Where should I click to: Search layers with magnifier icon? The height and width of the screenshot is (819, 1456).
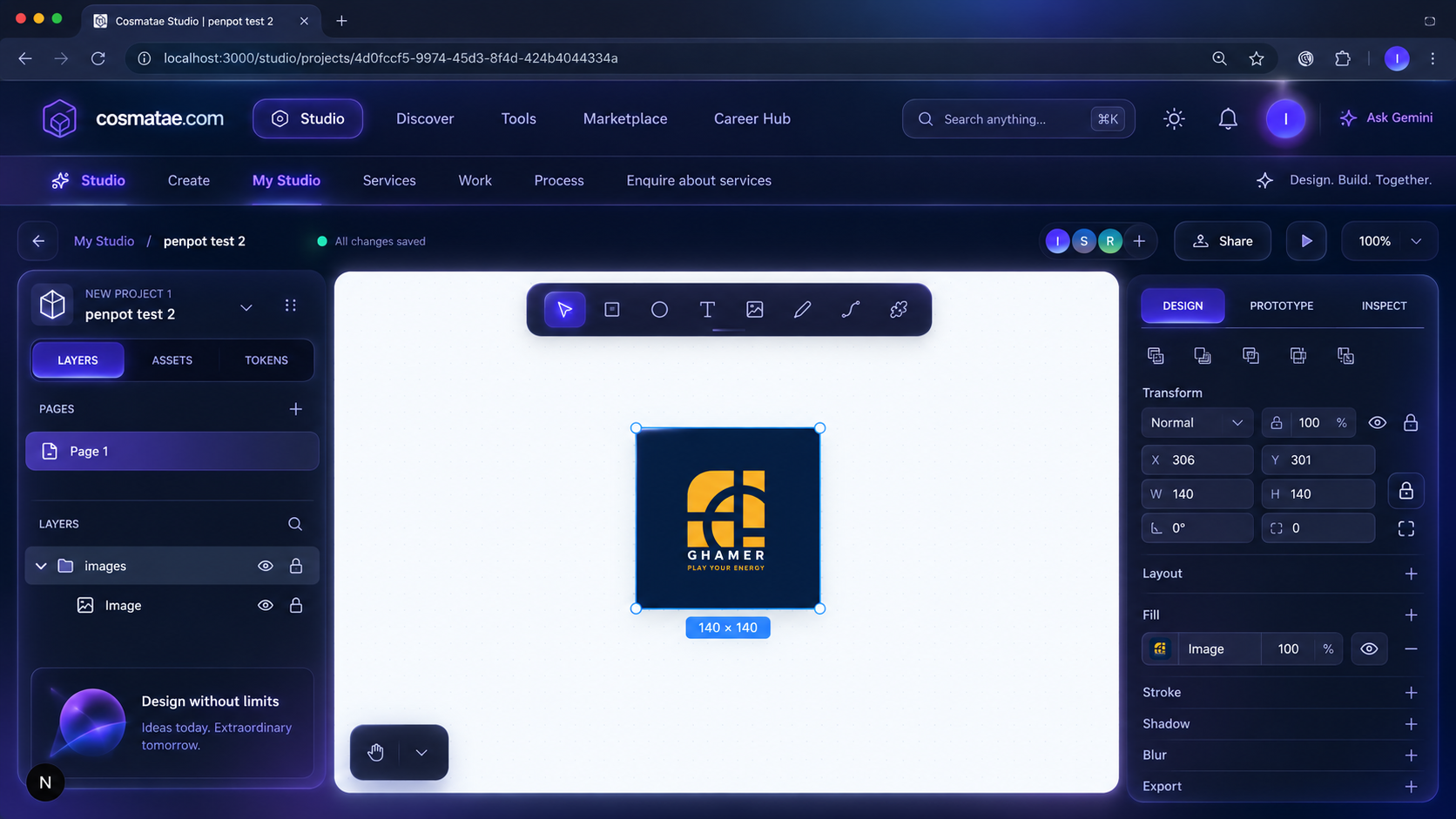click(295, 524)
